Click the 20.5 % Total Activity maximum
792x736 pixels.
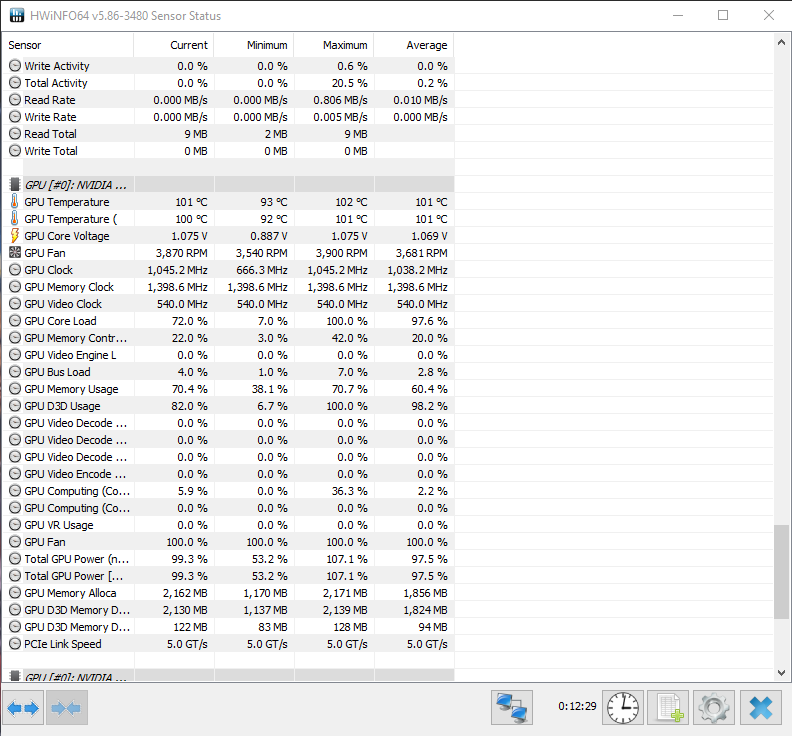tap(350, 83)
